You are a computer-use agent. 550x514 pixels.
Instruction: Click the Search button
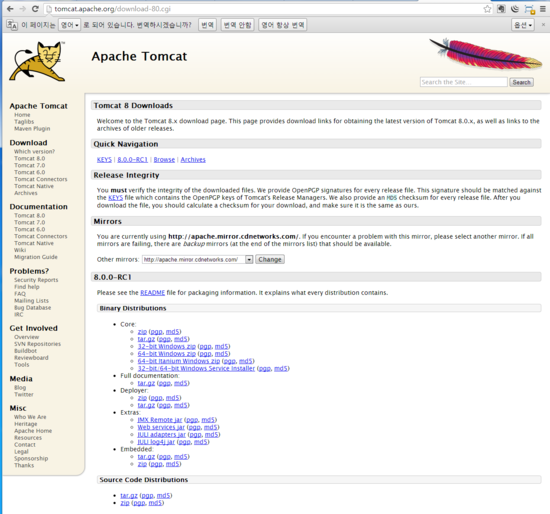522,82
